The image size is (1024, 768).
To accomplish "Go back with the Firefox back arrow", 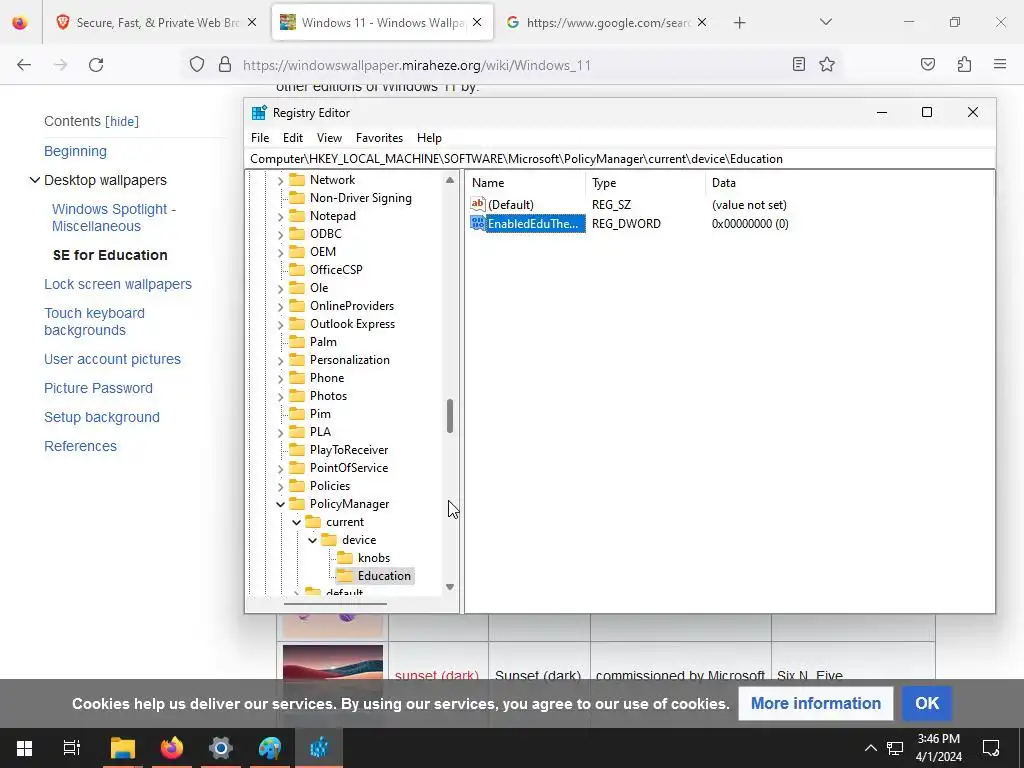I will (24, 65).
